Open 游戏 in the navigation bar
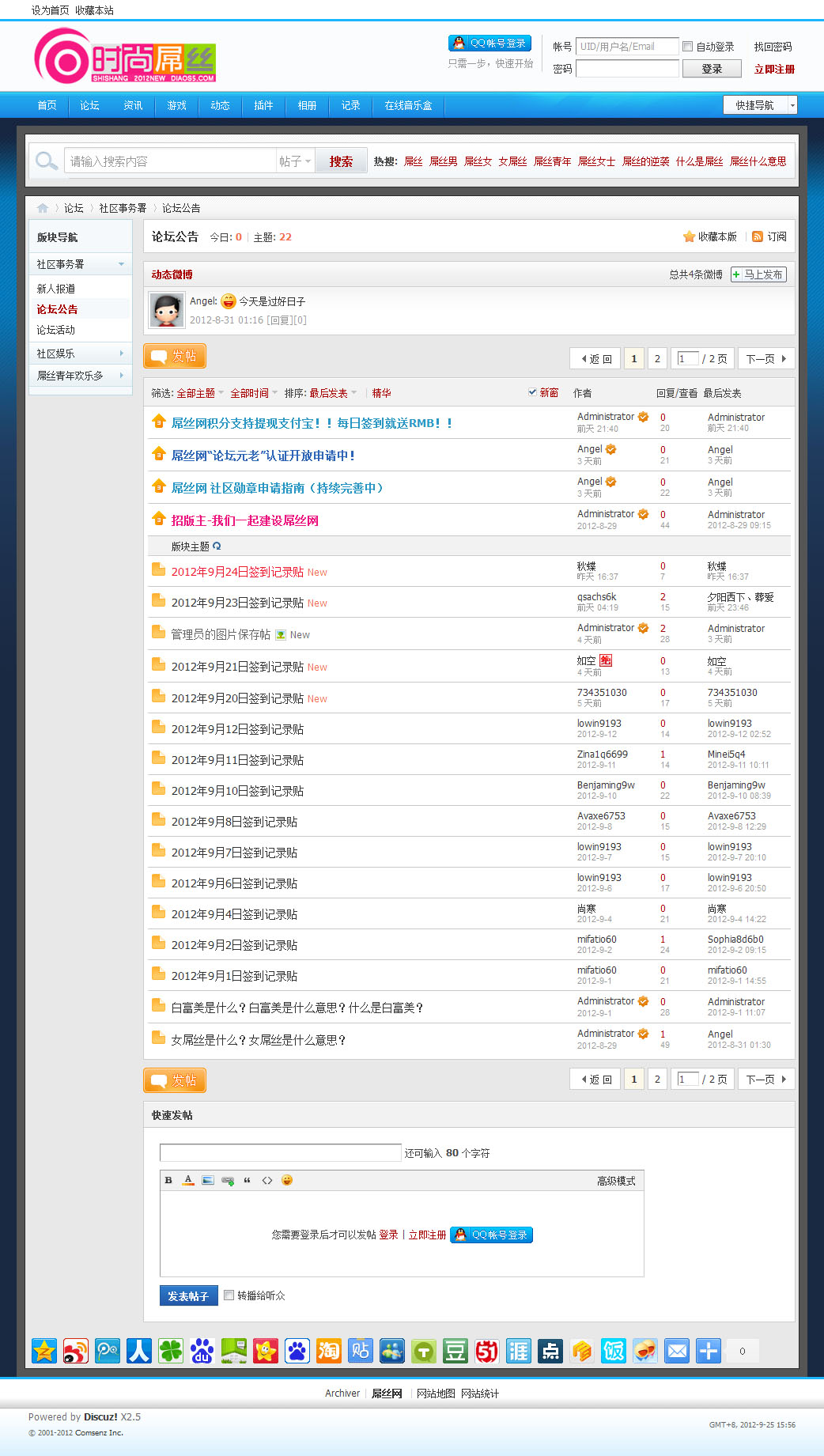 [x=176, y=105]
